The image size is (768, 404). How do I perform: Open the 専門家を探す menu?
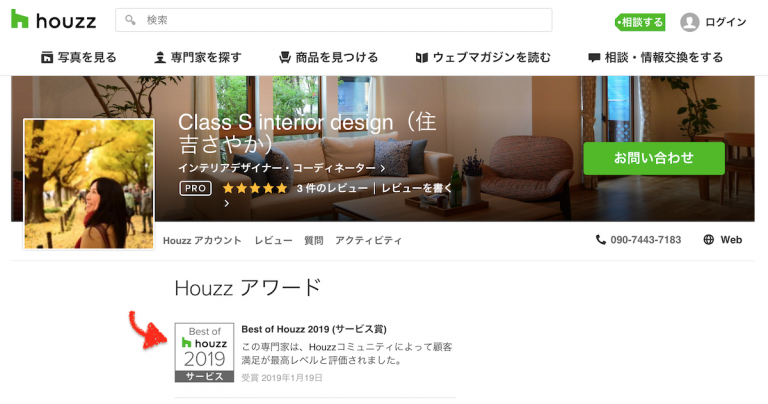coord(198,57)
